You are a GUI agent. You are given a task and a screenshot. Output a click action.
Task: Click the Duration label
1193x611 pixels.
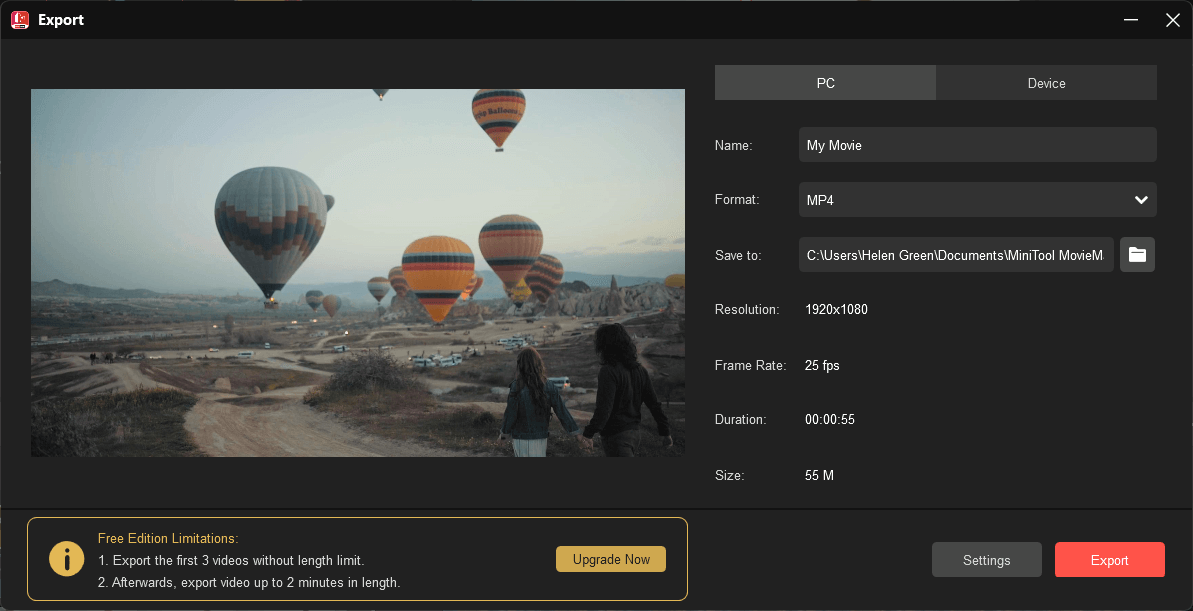[740, 419]
